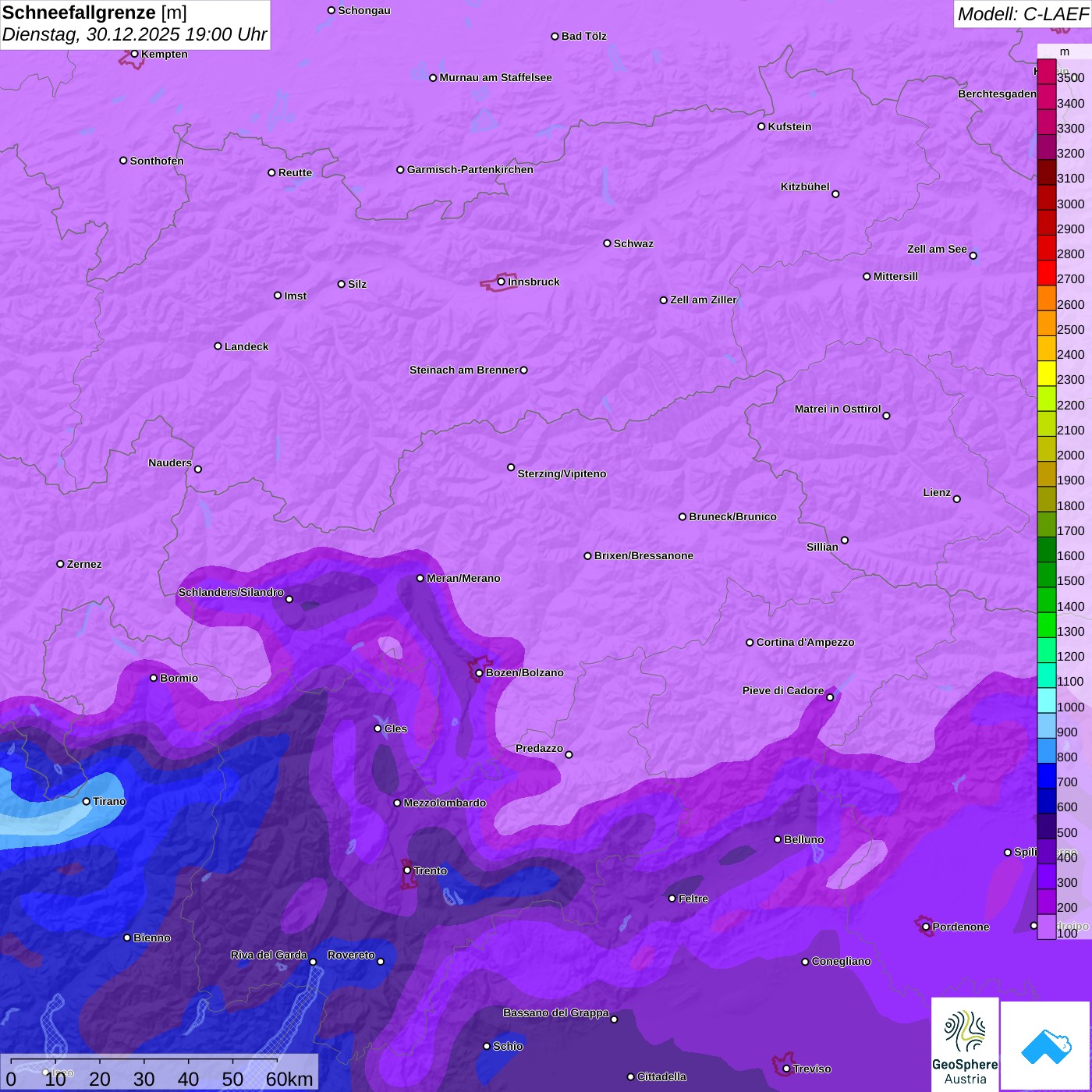Click the Treviso city marker
Viewport: 1092px width, 1092px height.
[x=786, y=1069]
